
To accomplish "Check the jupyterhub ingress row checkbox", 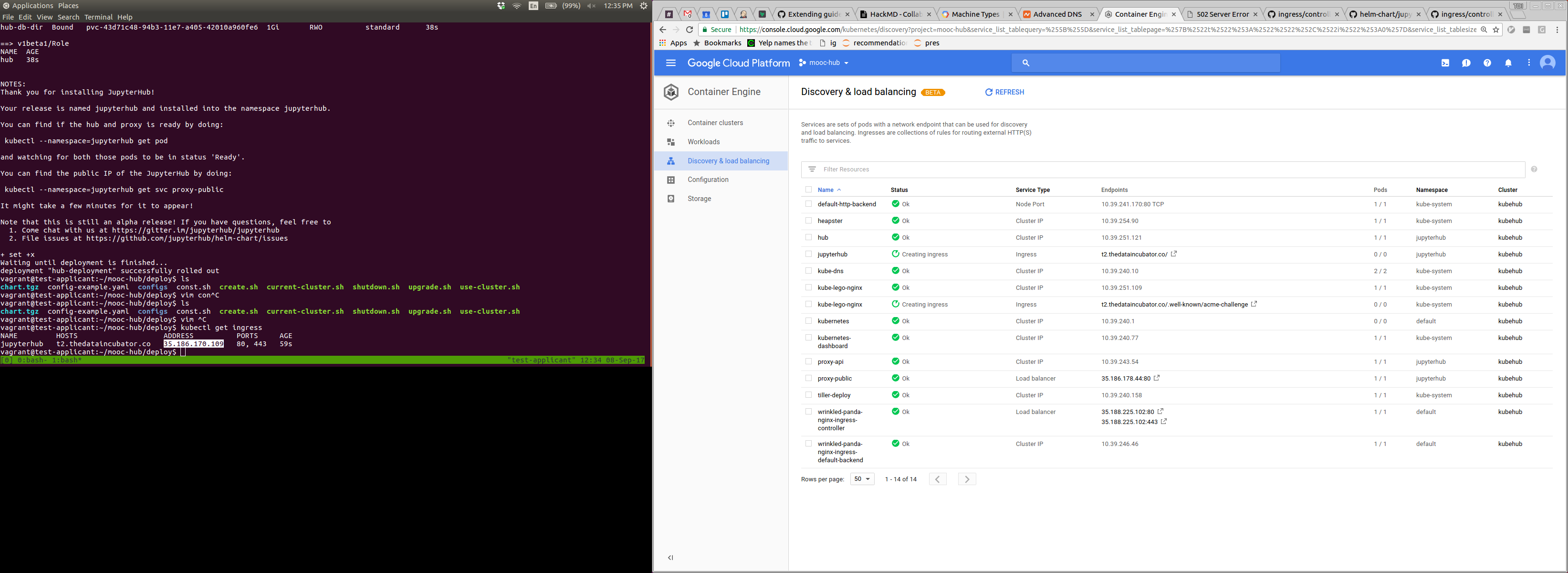I will [x=808, y=254].
